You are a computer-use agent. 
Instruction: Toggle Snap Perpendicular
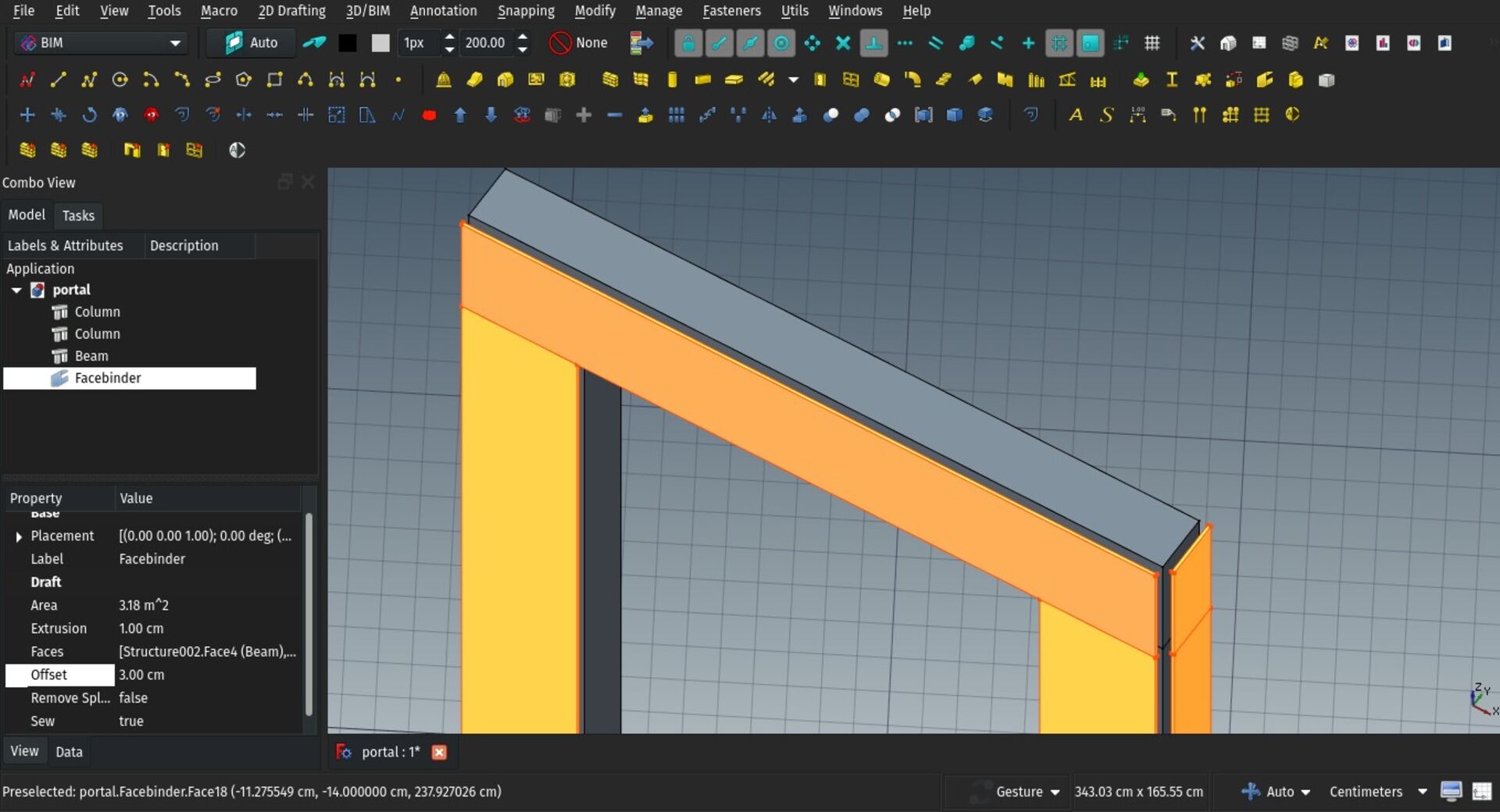pos(874,43)
